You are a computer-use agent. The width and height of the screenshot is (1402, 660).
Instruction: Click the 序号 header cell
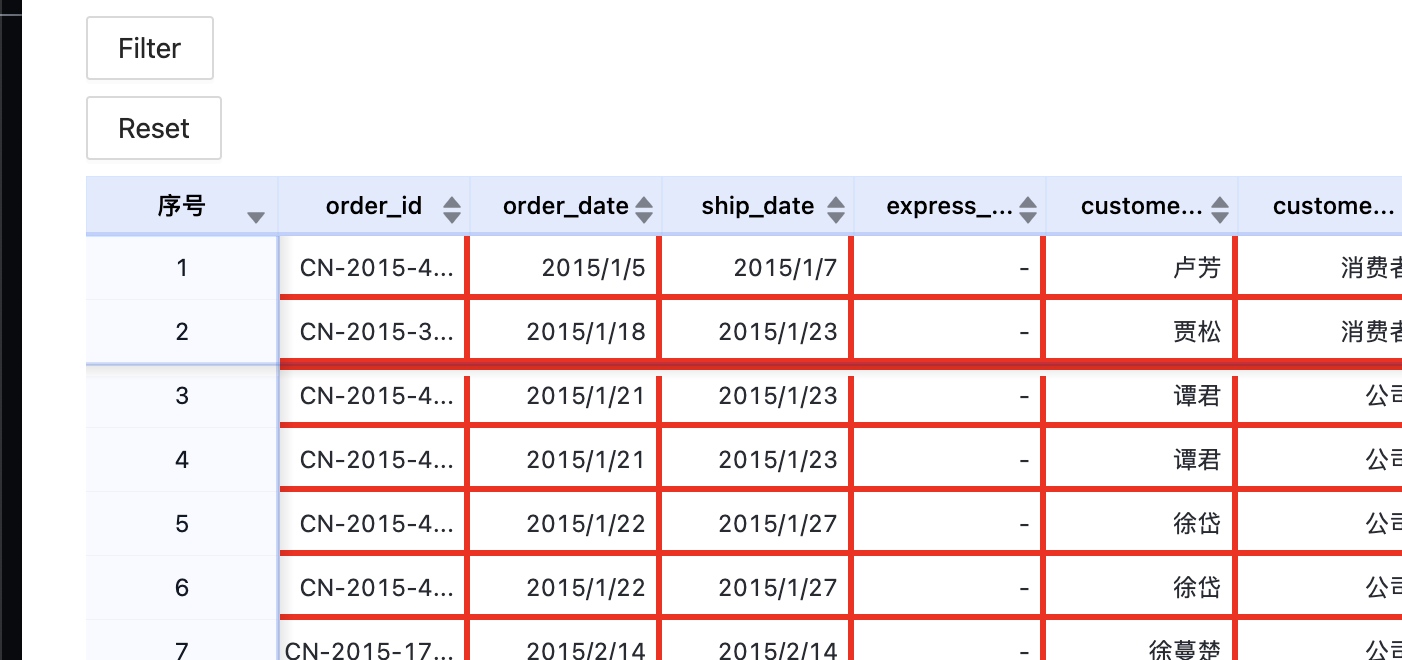pos(183,206)
